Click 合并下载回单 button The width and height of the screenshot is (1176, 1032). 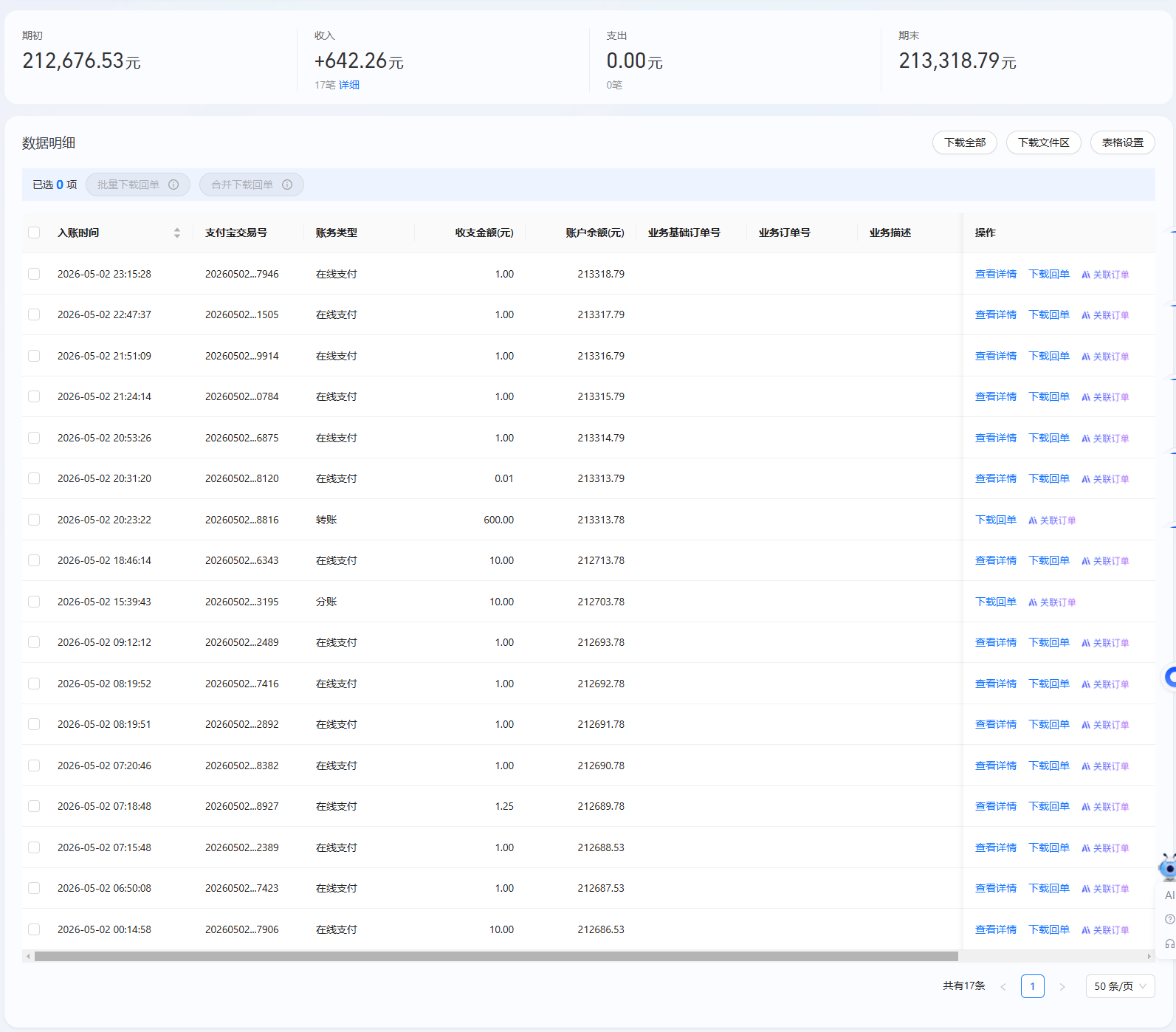click(252, 185)
